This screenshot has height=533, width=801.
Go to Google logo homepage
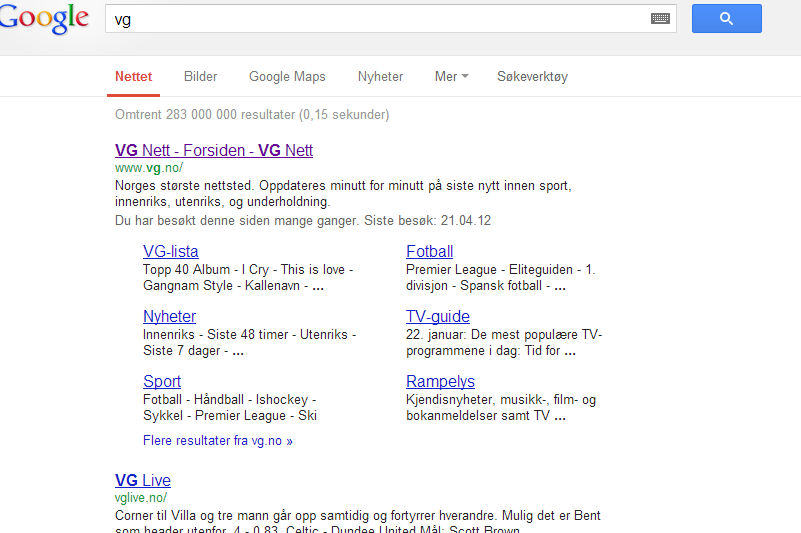(x=44, y=18)
